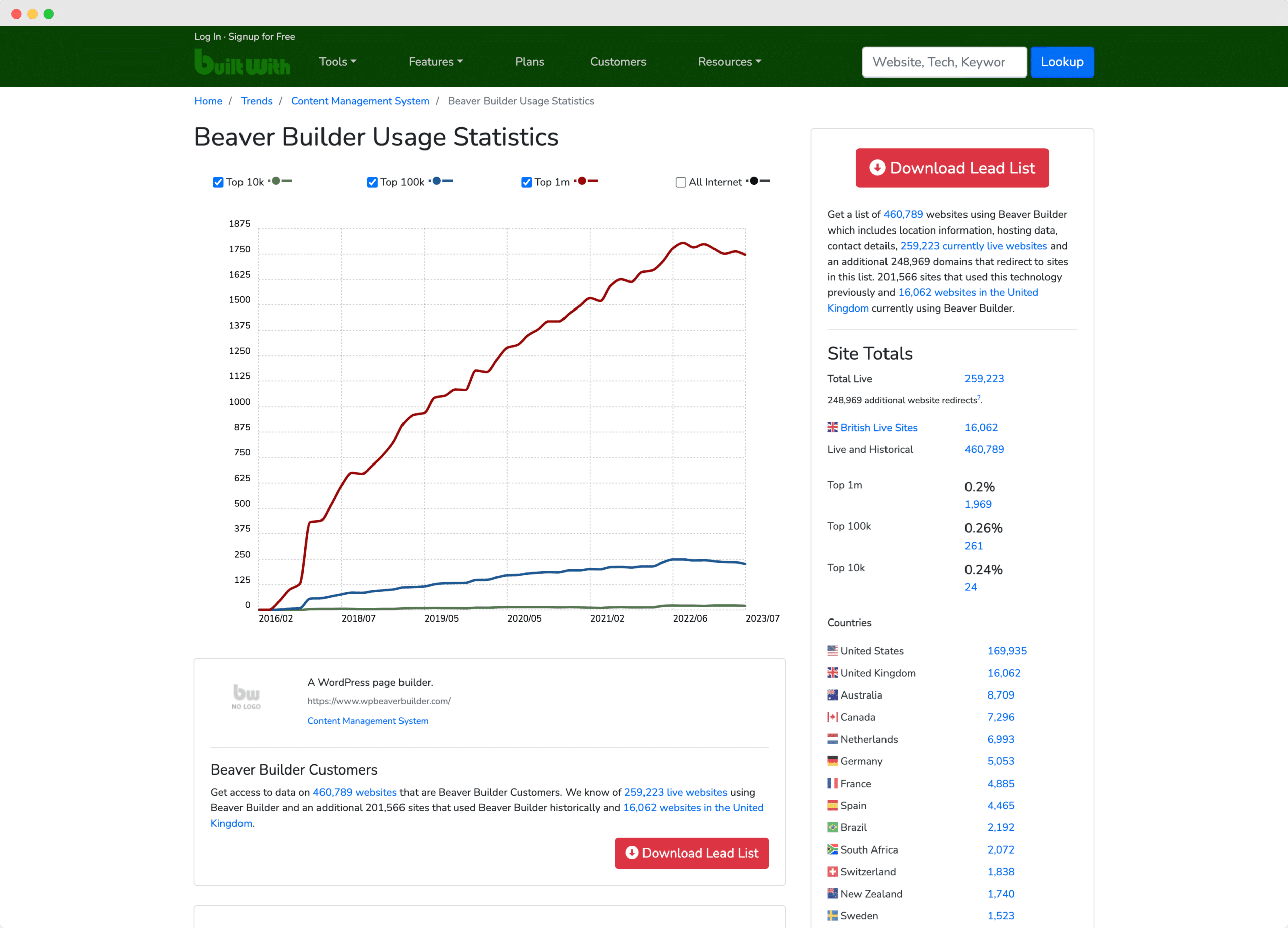The width and height of the screenshot is (1288, 928).
Task: Click the redirects footnote question mark
Action: pos(979,398)
